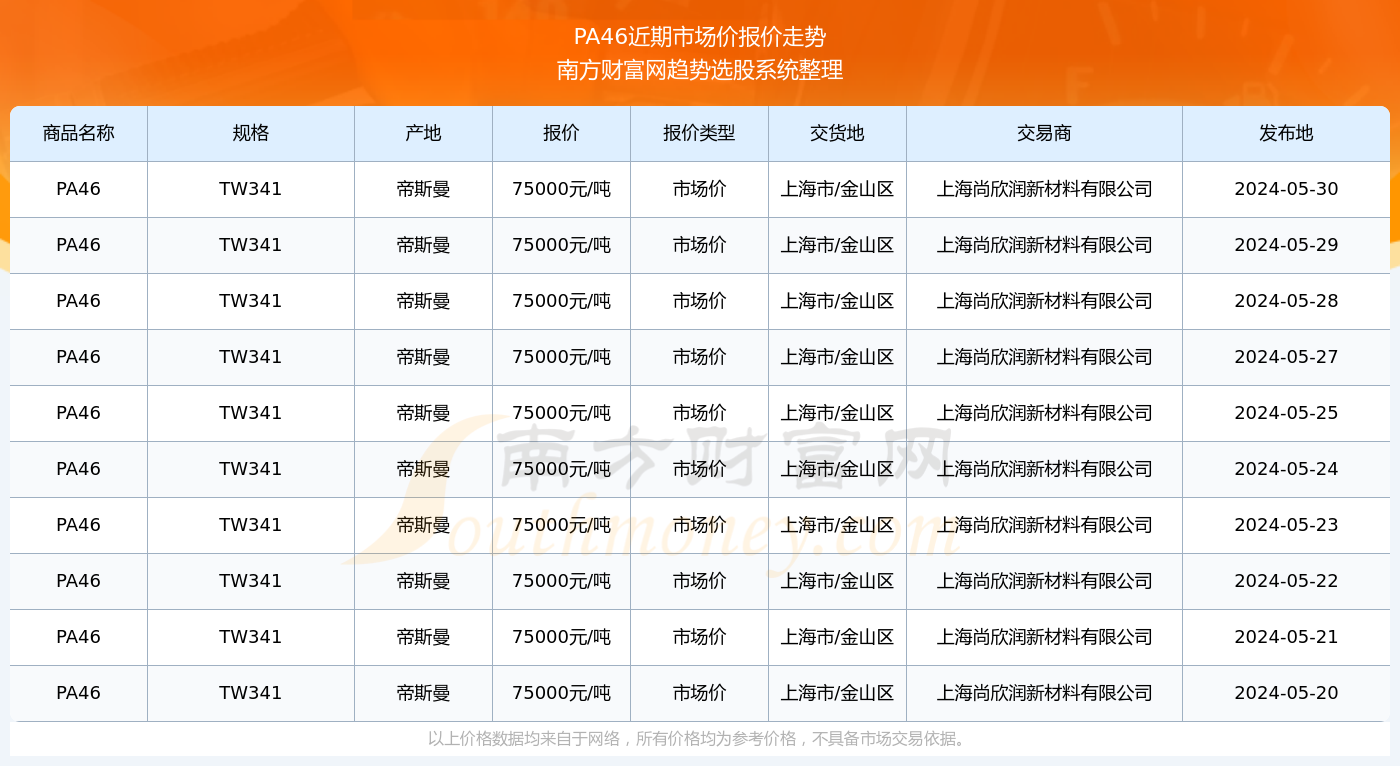Click the subtitle 南方财富网趋势选股系统整理

point(700,70)
